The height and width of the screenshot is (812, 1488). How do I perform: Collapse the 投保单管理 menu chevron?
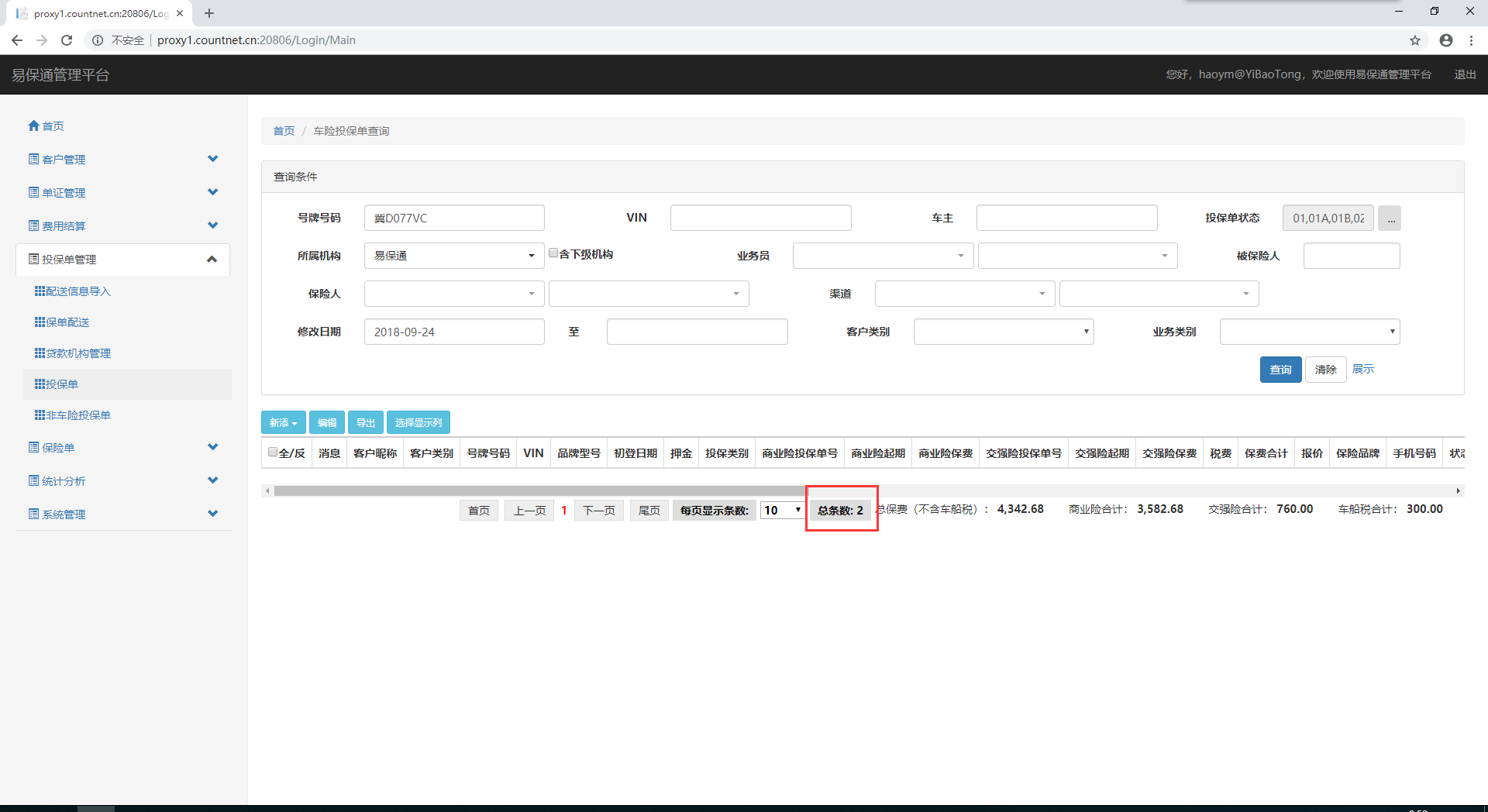pyautogui.click(x=212, y=259)
